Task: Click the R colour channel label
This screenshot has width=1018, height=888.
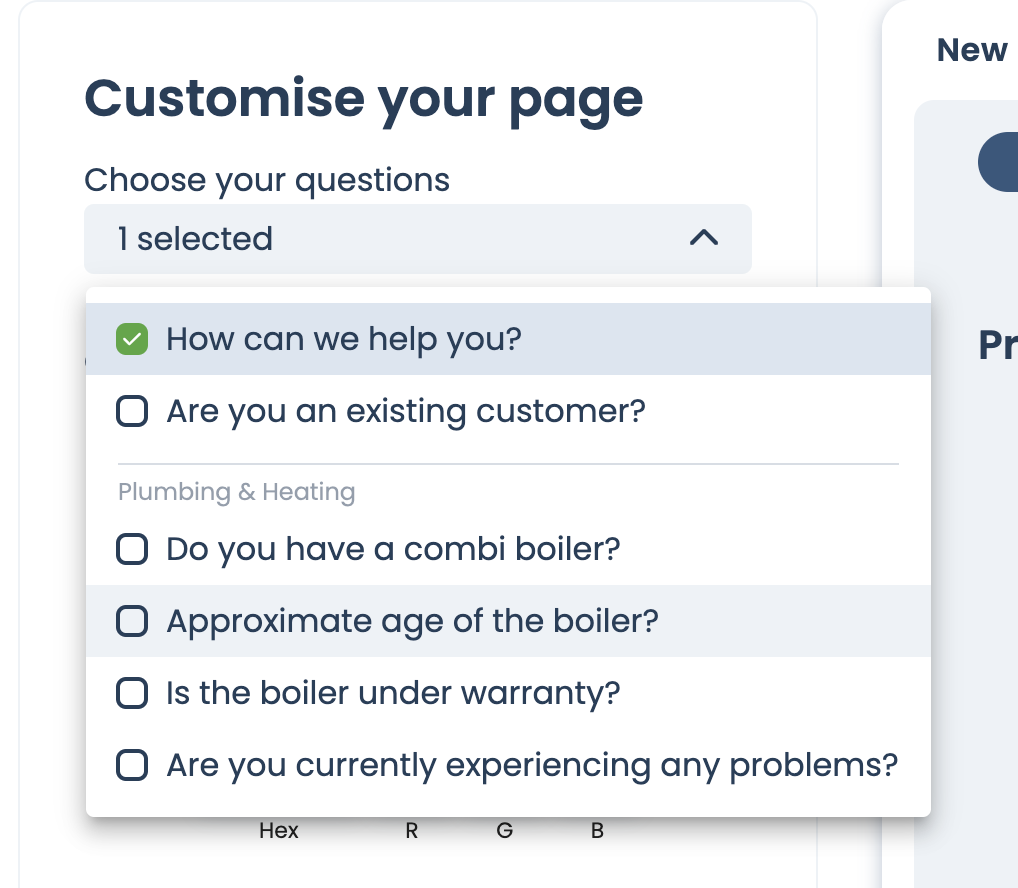Action: pos(411,831)
